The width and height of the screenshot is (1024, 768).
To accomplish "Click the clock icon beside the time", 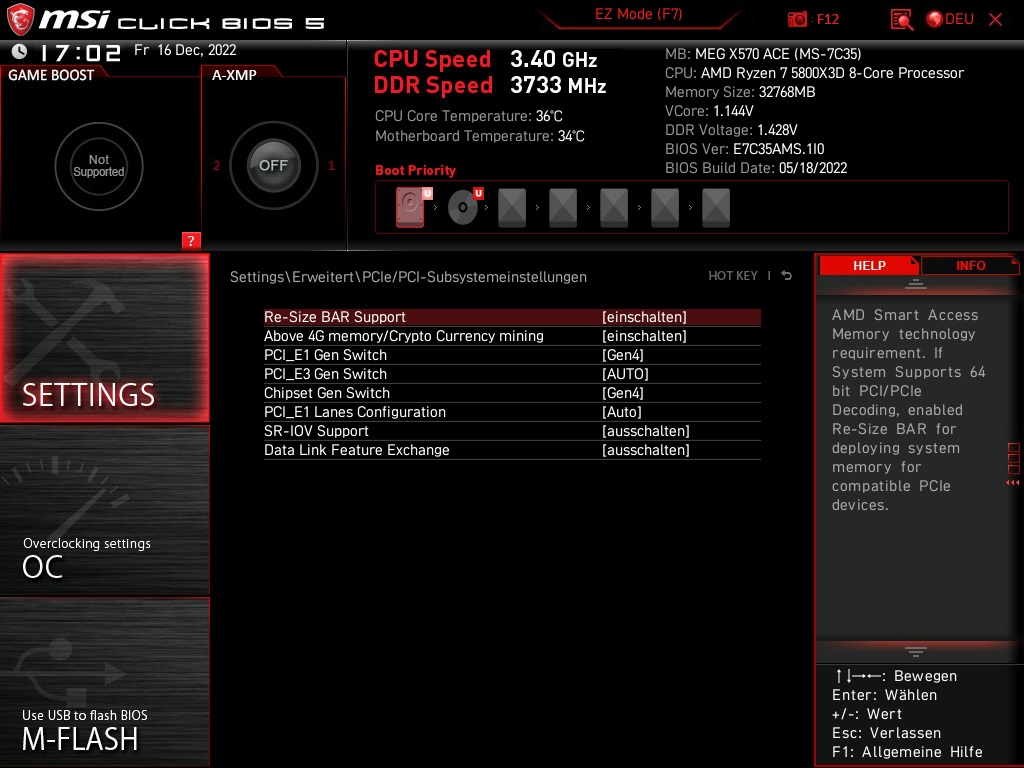I will click(x=20, y=51).
